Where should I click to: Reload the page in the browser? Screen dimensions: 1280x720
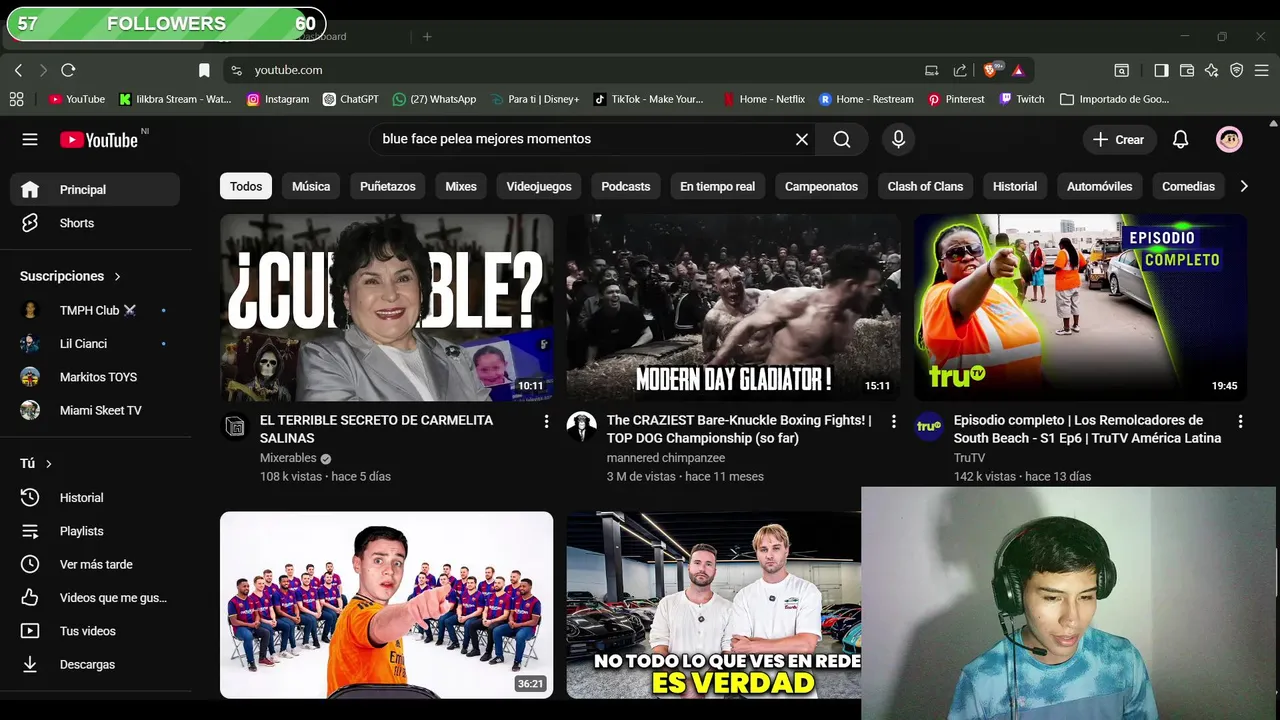click(x=68, y=70)
